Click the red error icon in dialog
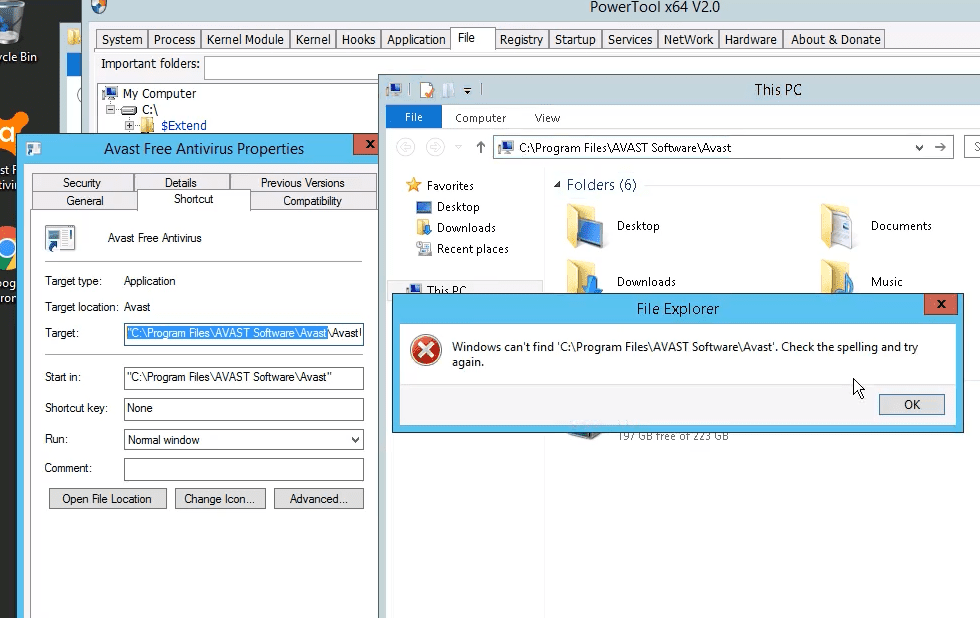Image resolution: width=980 pixels, height=618 pixels. [426, 350]
